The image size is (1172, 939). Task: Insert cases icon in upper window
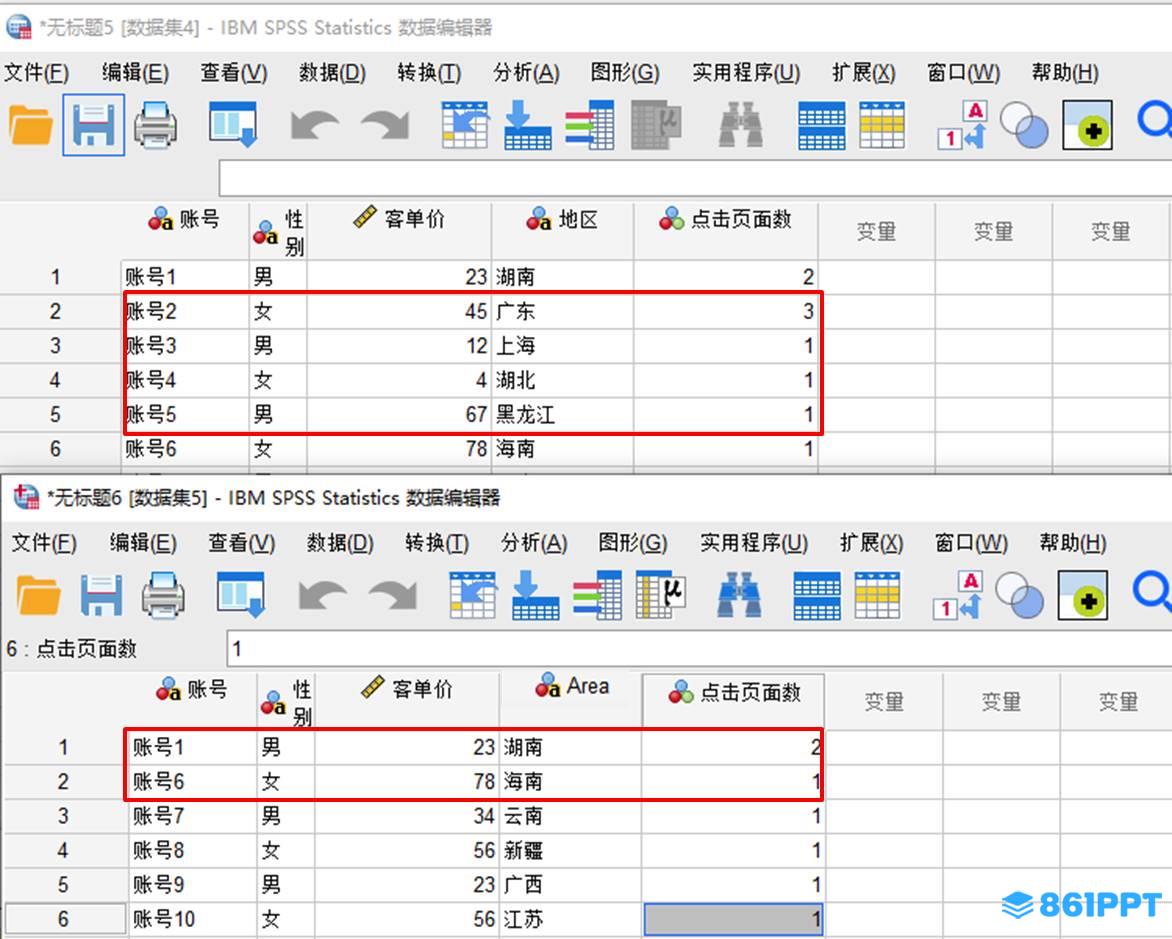[821, 125]
